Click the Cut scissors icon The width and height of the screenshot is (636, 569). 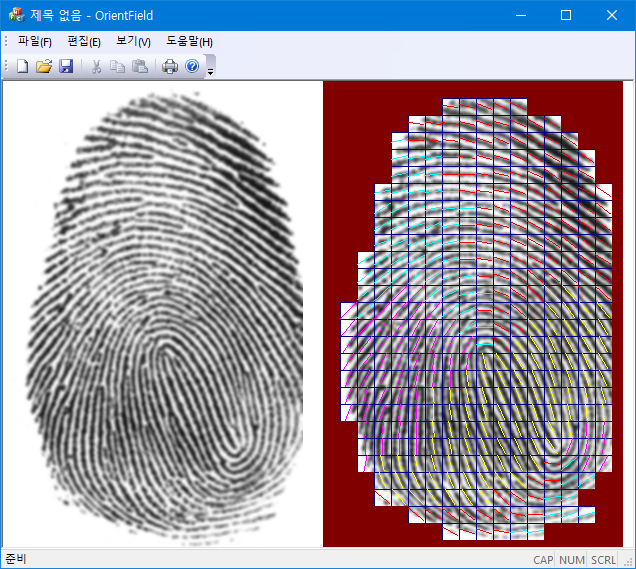click(x=96, y=66)
